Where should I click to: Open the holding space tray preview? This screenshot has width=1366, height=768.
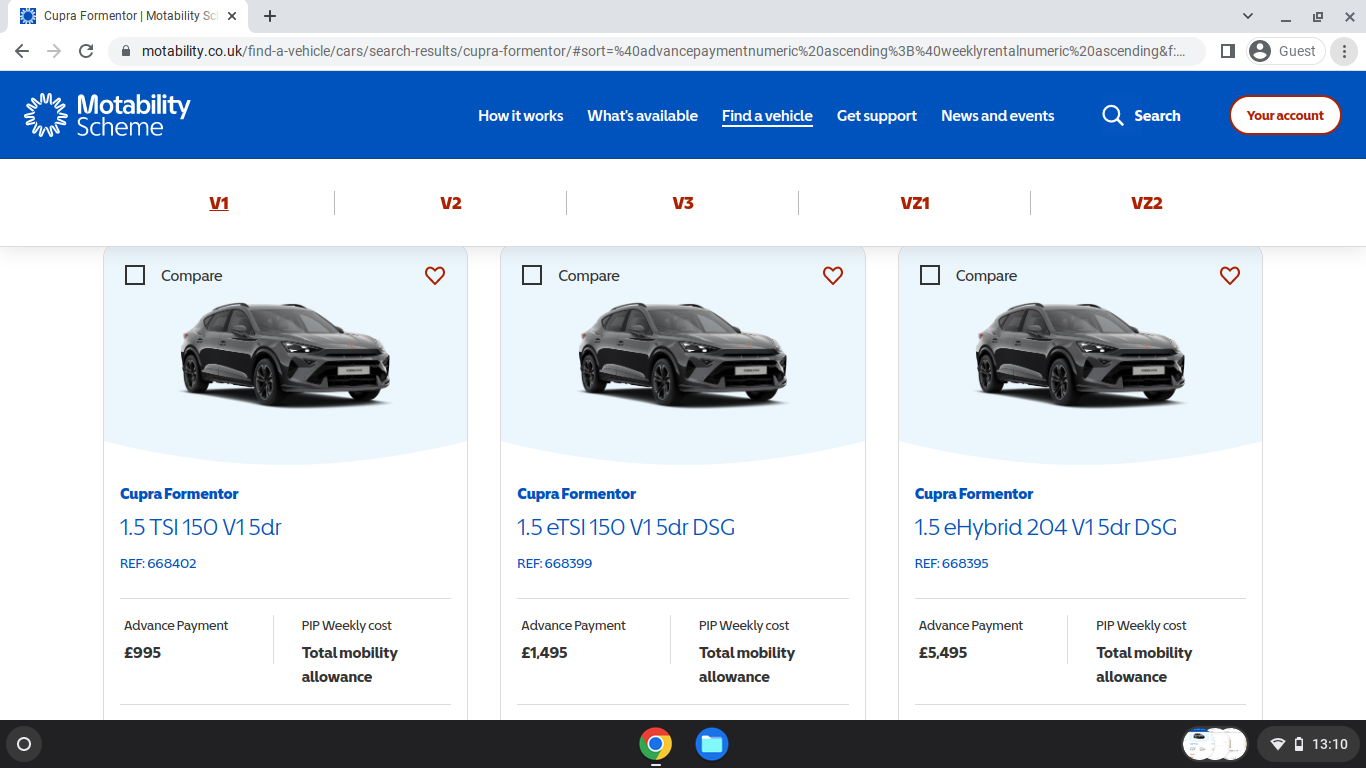pyautogui.click(x=1215, y=744)
